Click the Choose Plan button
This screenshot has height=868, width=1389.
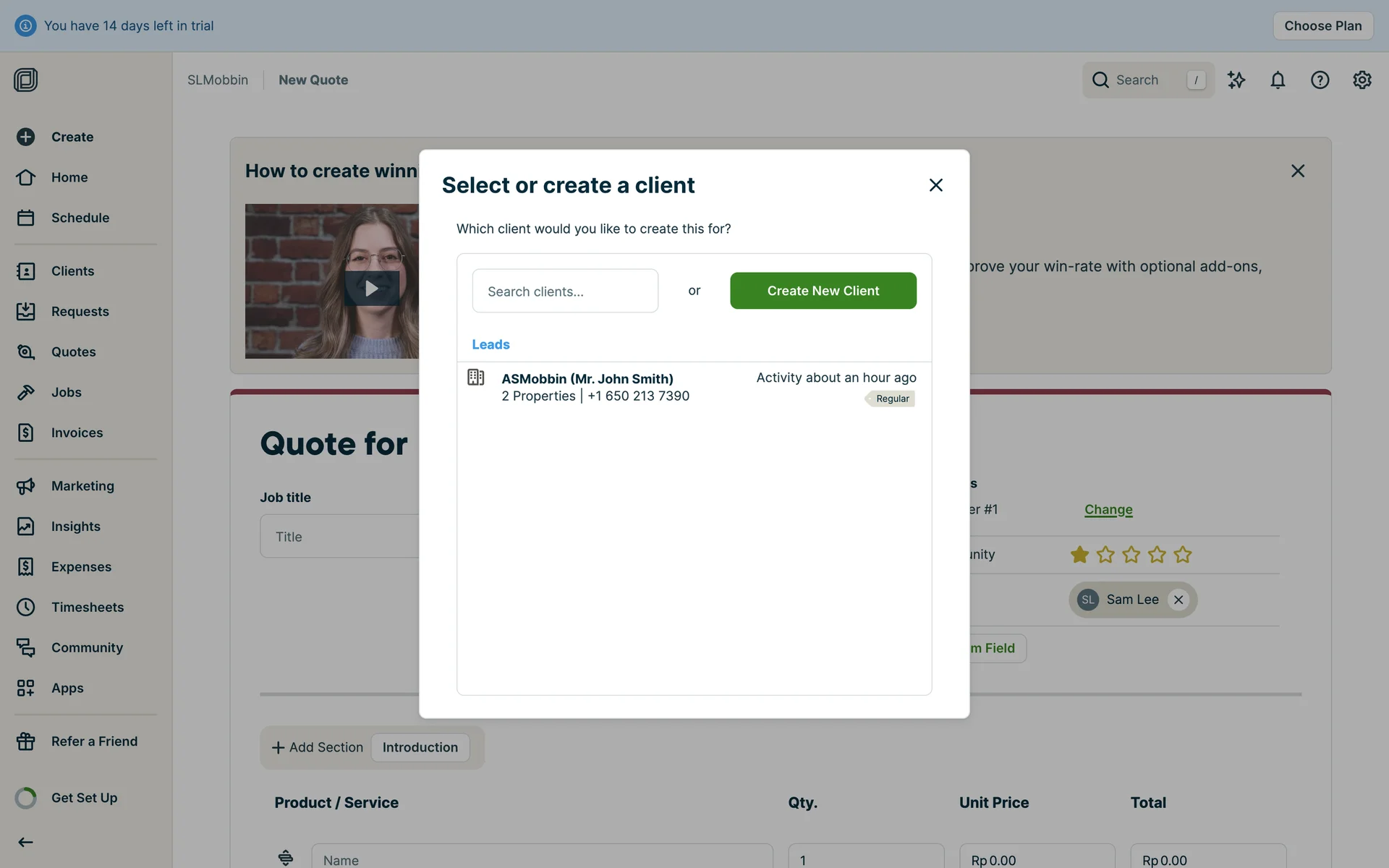point(1322,26)
